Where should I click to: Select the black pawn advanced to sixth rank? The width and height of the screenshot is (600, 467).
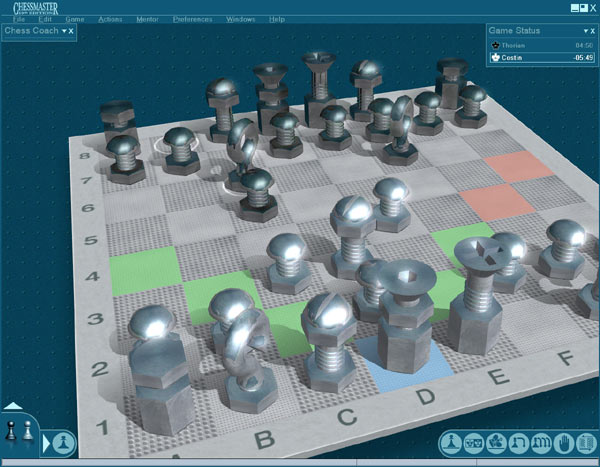pyautogui.click(x=257, y=195)
